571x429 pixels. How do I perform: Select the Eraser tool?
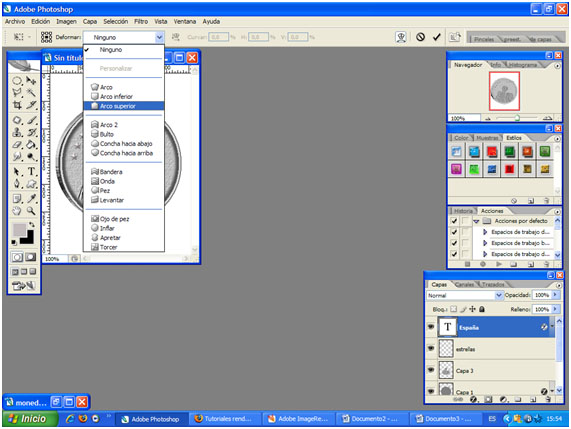tap(17, 145)
